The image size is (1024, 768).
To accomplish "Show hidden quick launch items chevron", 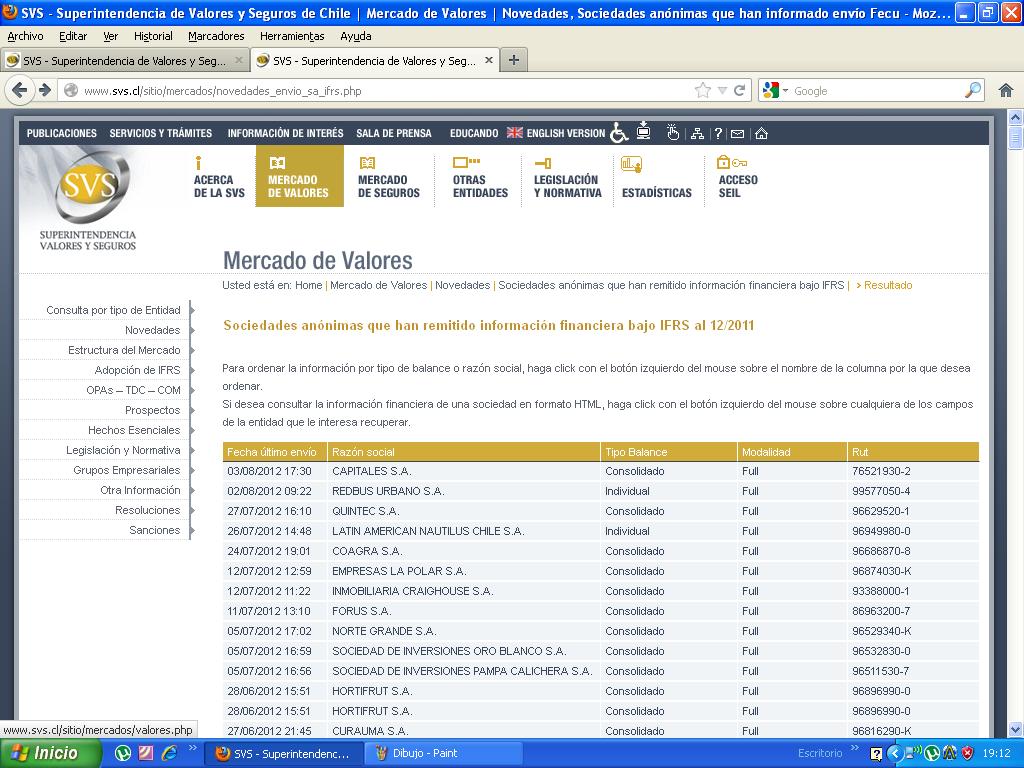I will click(x=193, y=748).
